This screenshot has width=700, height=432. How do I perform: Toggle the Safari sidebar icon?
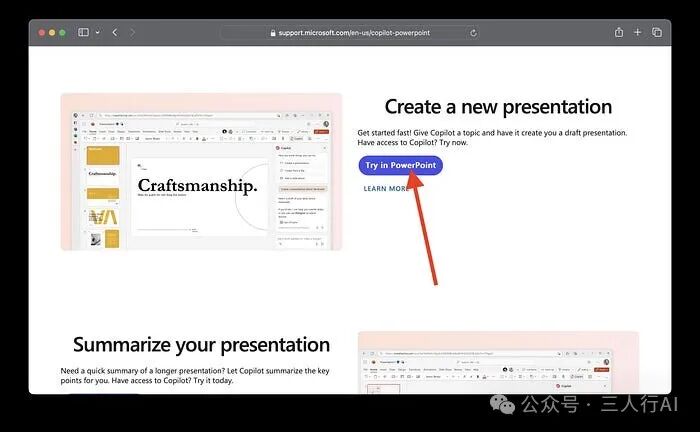tap(83, 32)
